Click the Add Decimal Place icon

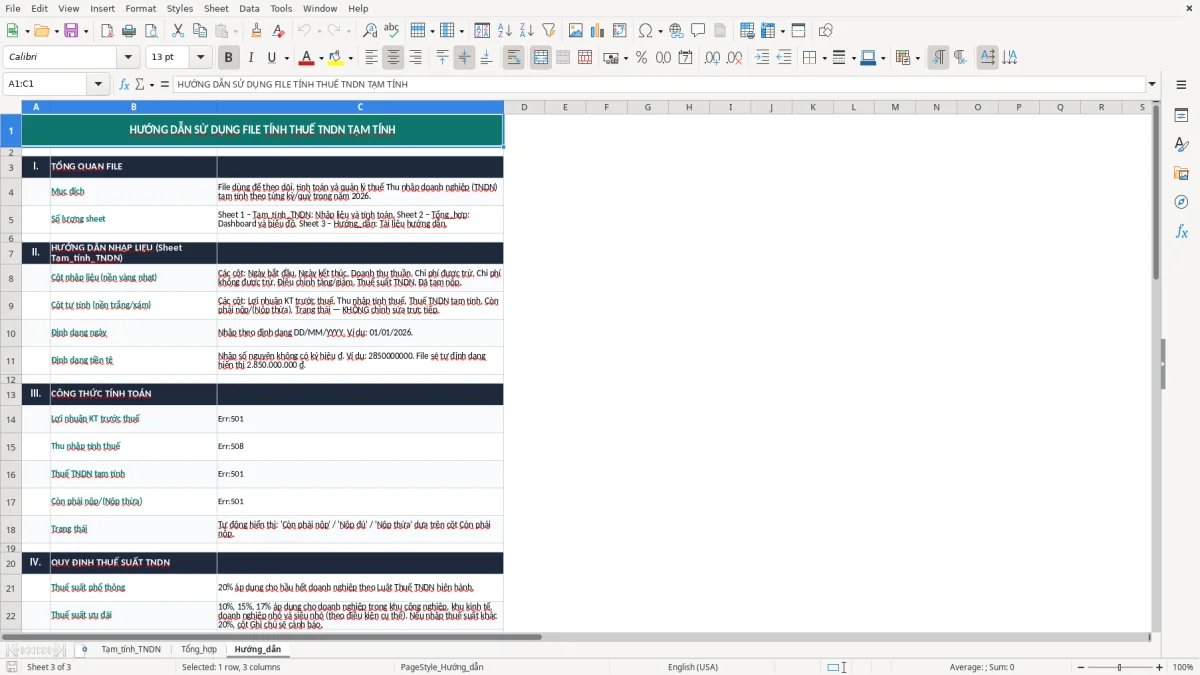tap(712, 58)
